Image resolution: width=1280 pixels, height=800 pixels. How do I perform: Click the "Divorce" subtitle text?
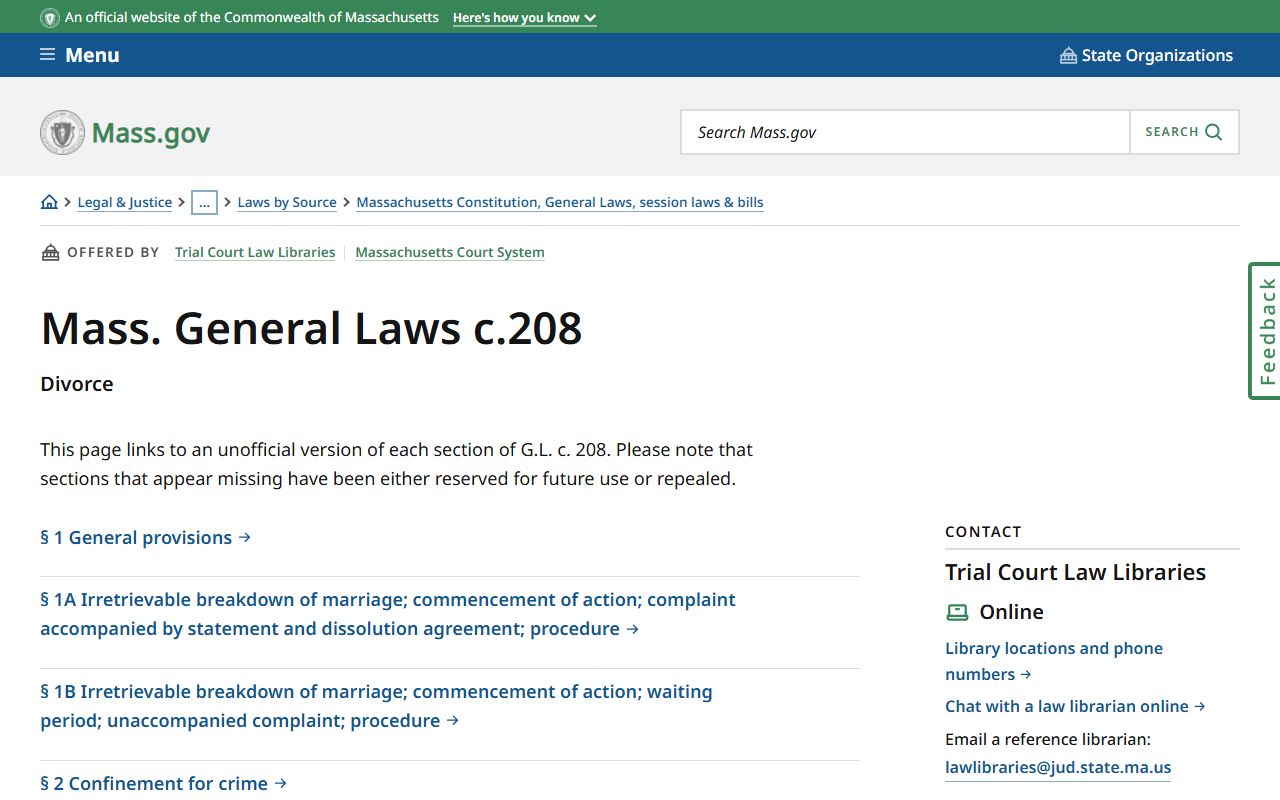pos(77,384)
